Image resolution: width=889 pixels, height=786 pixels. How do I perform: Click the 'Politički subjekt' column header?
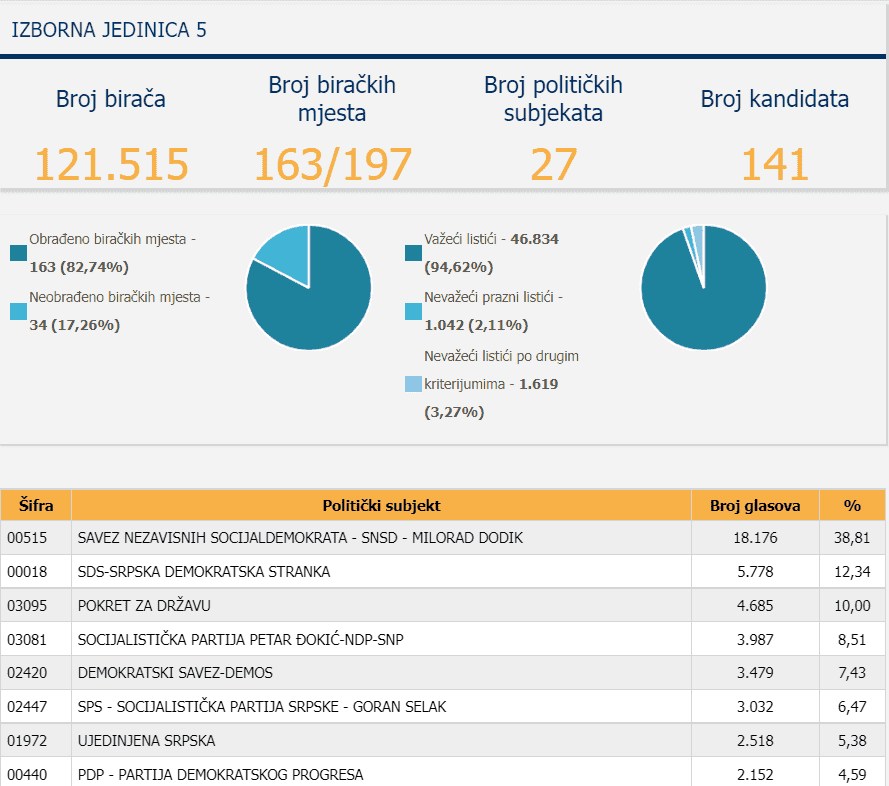(x=381, y=506)
